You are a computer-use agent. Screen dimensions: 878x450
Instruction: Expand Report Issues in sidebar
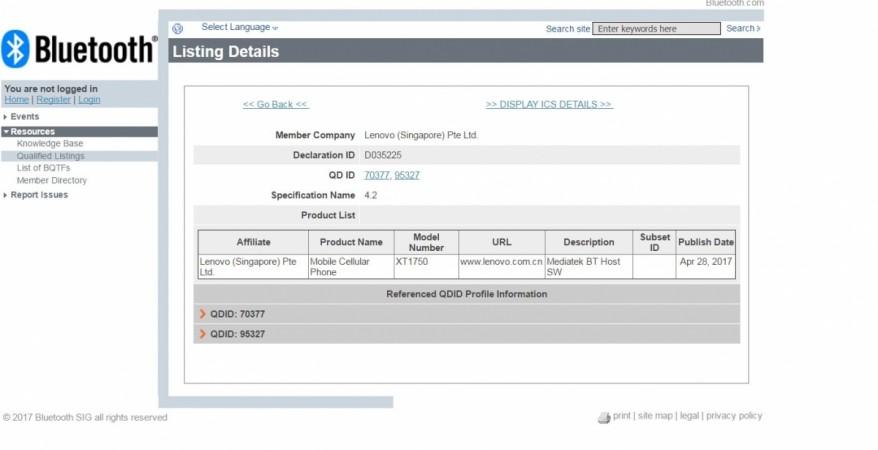39,195
